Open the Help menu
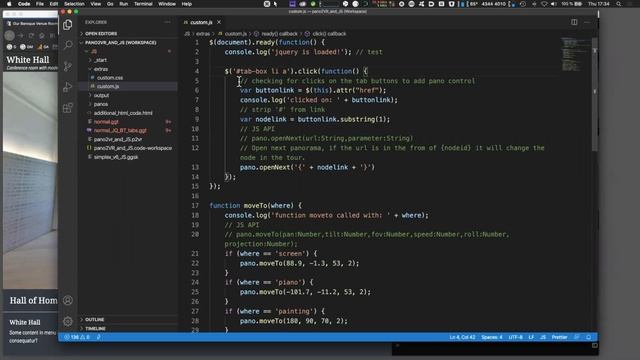This screenshot has height=360, width=640. [x=187, y=4]
